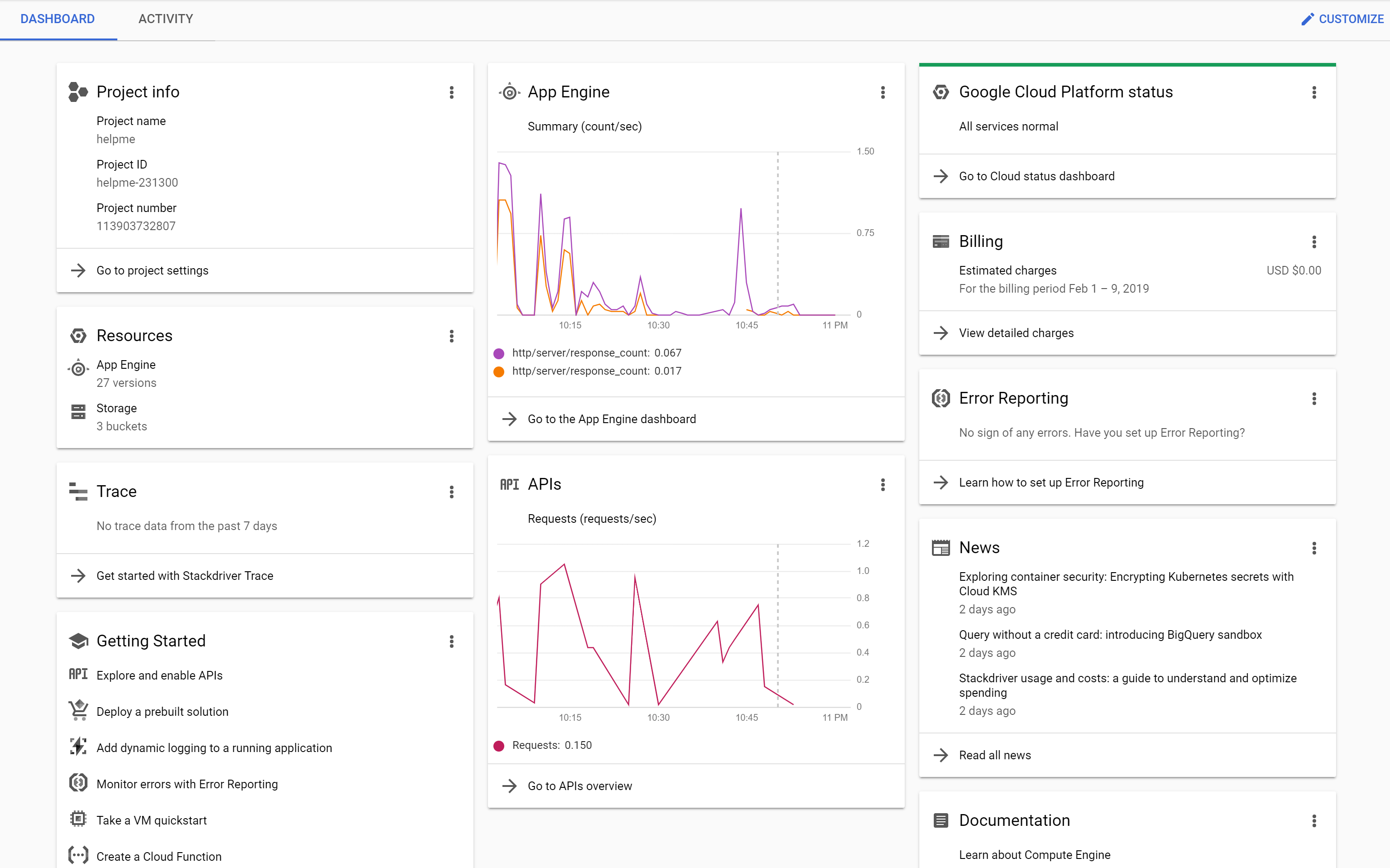Click the Explore and enable APIs icon

[78, 675]
